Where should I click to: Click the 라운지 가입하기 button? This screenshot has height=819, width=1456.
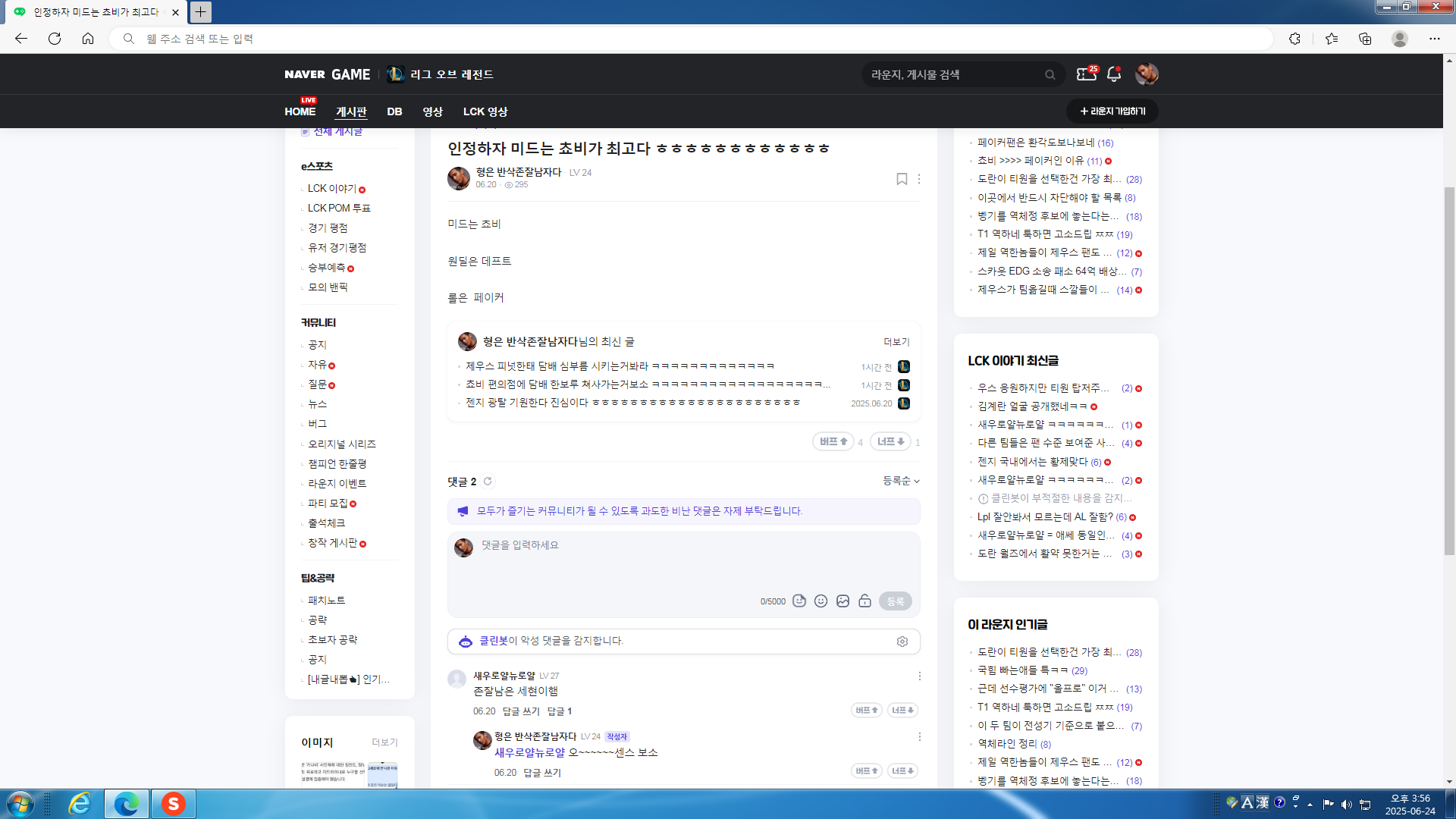[1112, 111]
